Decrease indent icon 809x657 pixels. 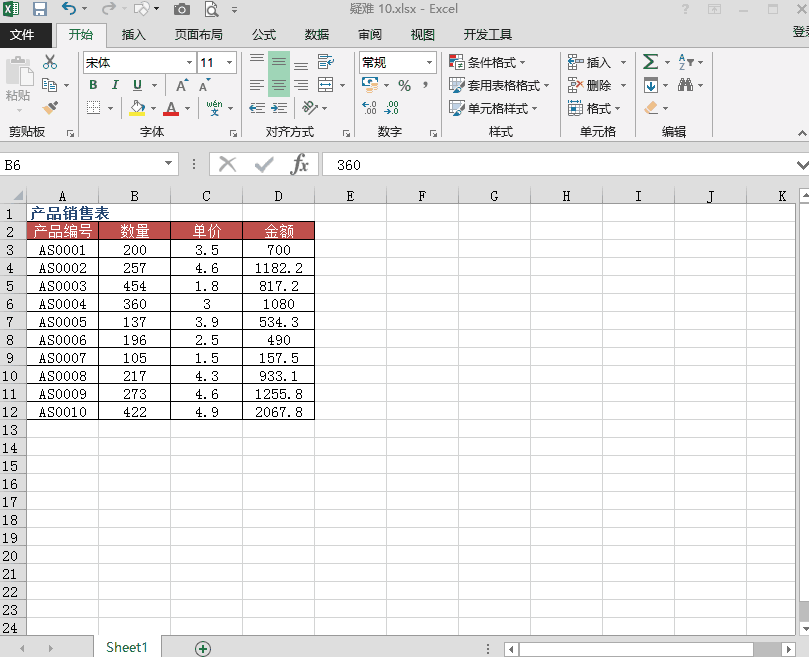(x=257, y=108)
